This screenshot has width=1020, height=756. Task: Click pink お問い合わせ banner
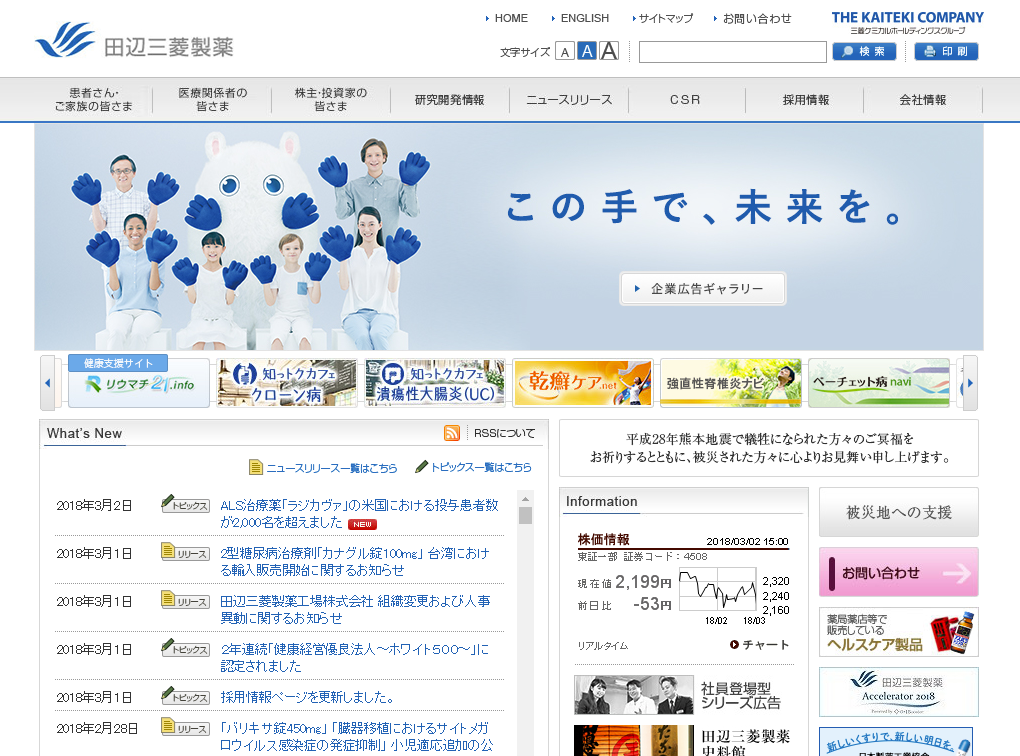(x=898, y=573)
